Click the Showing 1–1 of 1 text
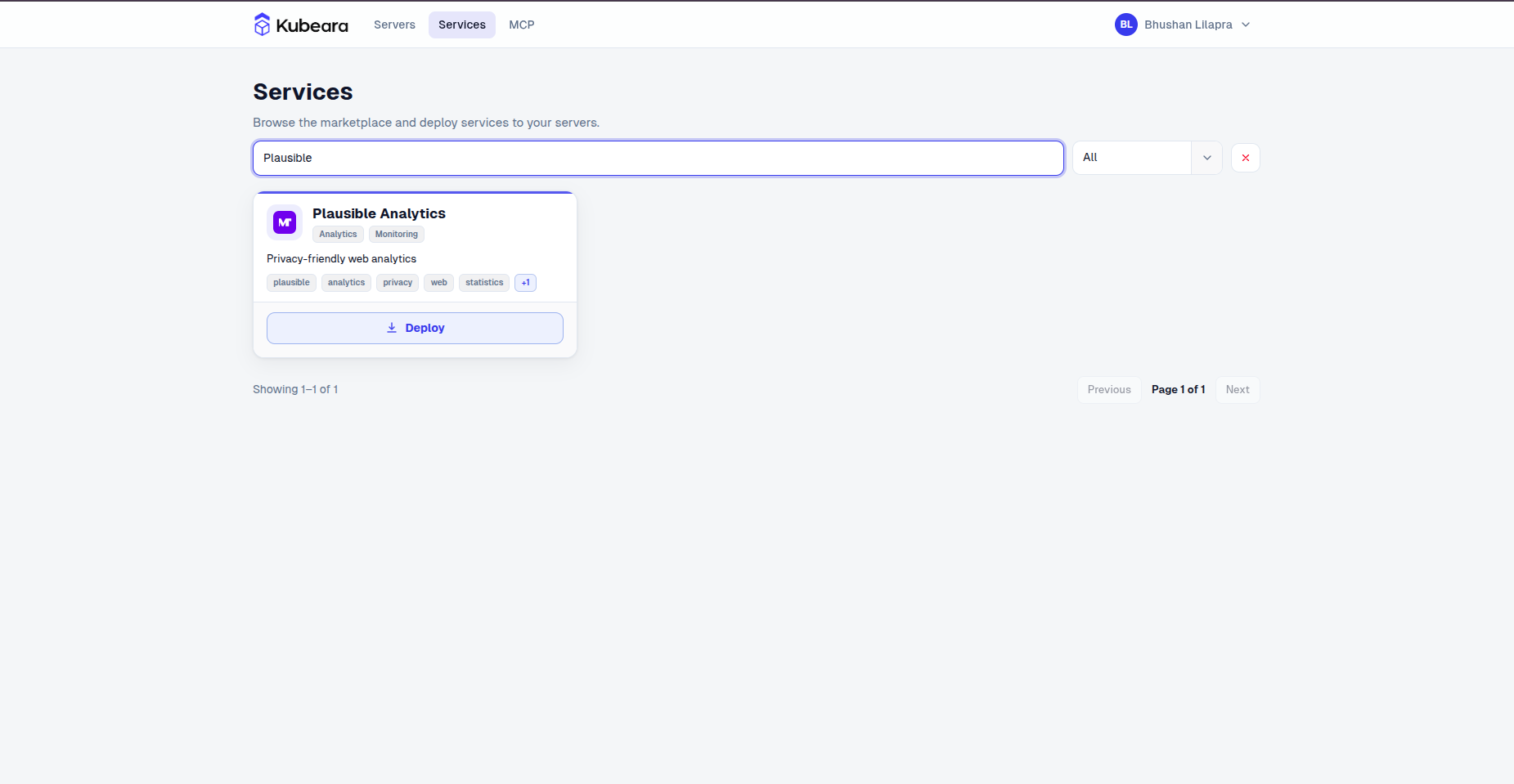Image resolution: width=1514 pixels, height=784 pixels. pos(295,390)
